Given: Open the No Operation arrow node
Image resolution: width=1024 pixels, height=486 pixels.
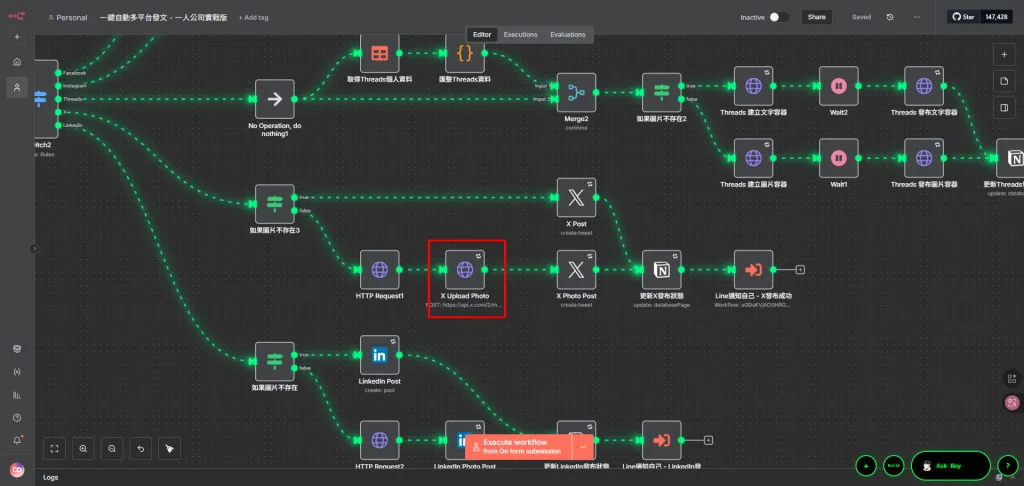Looking at the screenshot, I should coord(274,99).
